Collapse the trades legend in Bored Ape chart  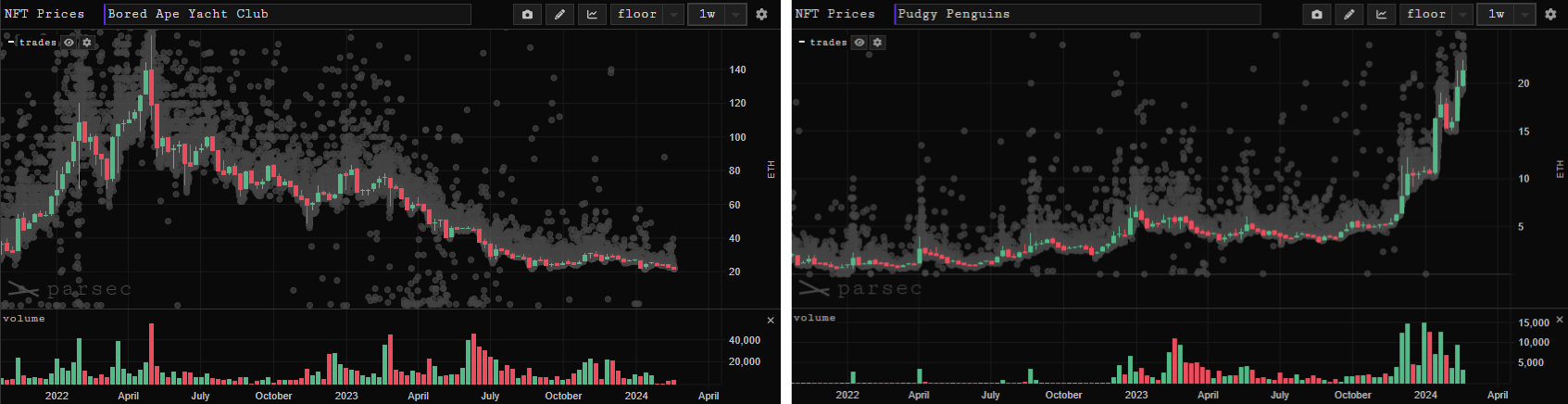10,43
